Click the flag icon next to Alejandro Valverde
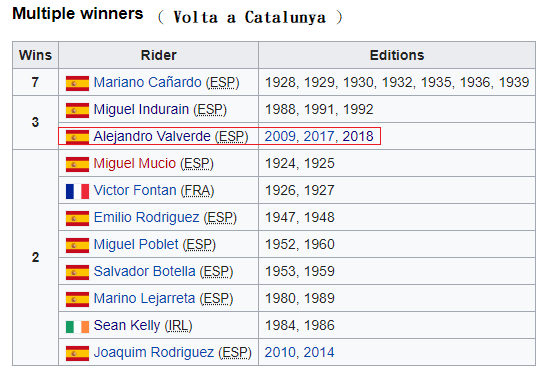547x375 pixels. [77, 137]
